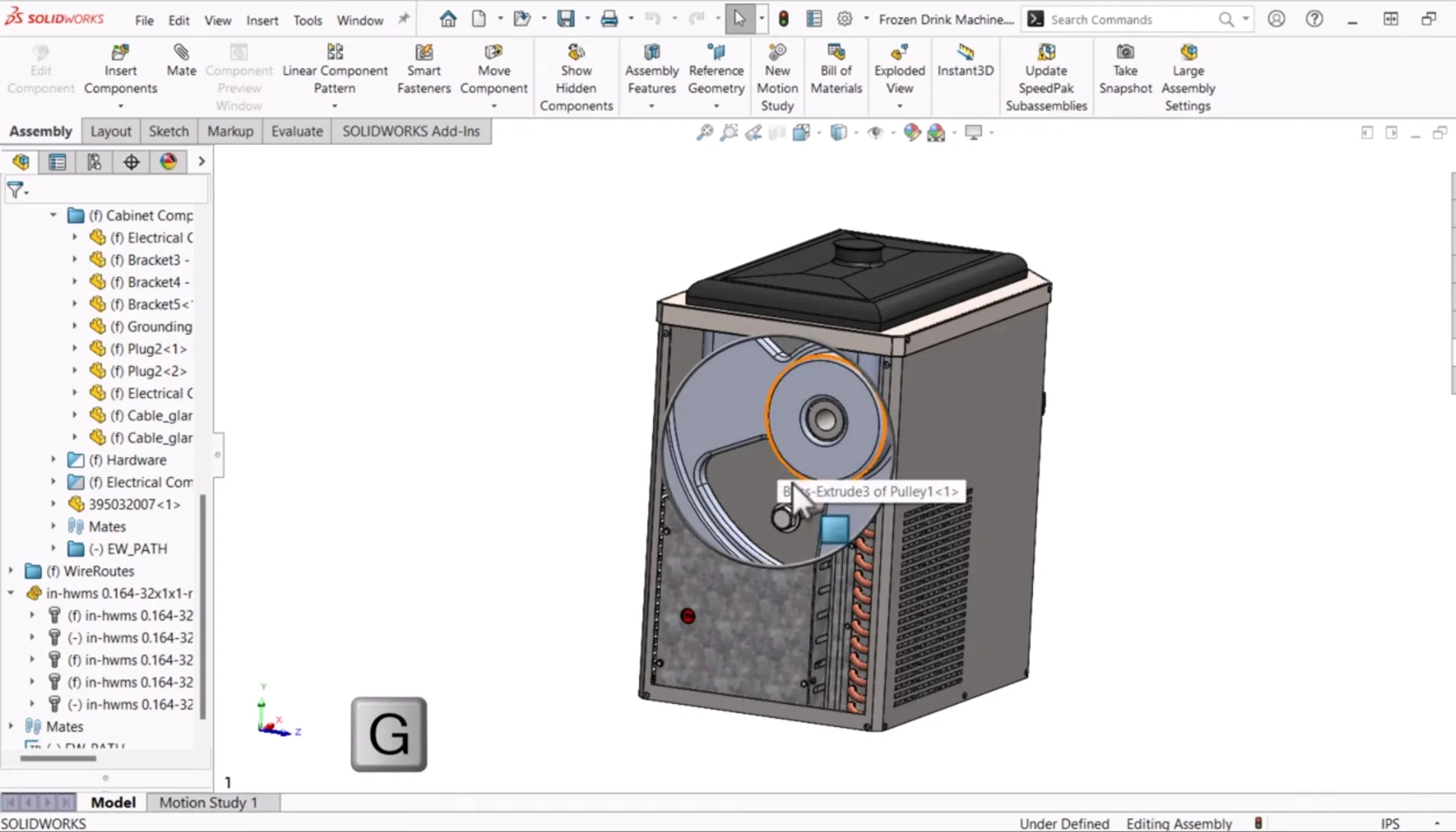Open Bill of Materials
The width and height of the screenshot is (1456, 832).
[835, 69]
